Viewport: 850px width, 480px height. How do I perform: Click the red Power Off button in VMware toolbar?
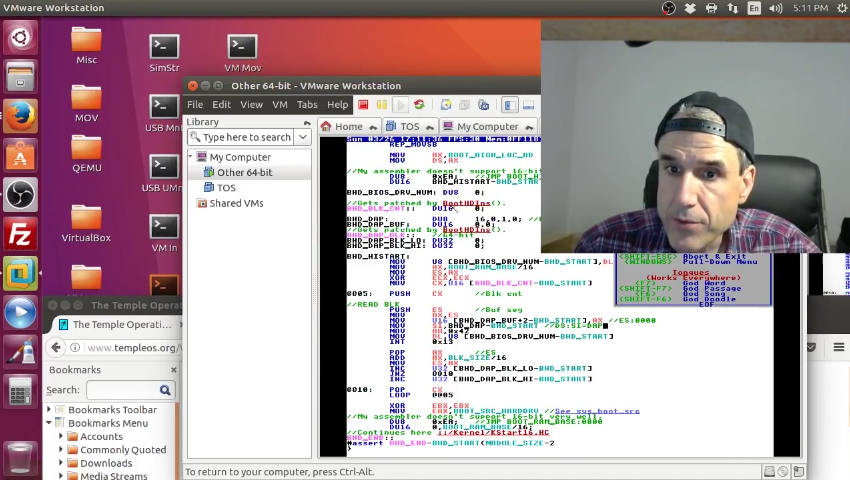pos(363,105)
